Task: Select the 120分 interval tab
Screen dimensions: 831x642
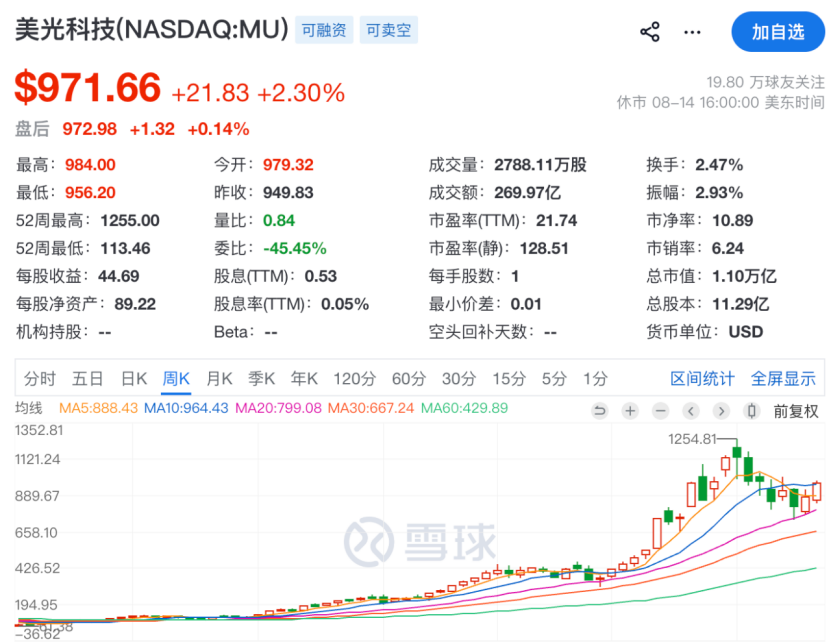Action: tap(355, 379)
